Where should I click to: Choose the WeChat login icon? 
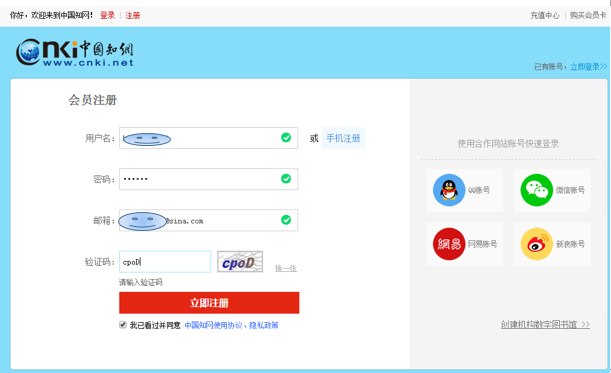pyautogui.click(x=537, y=190)
